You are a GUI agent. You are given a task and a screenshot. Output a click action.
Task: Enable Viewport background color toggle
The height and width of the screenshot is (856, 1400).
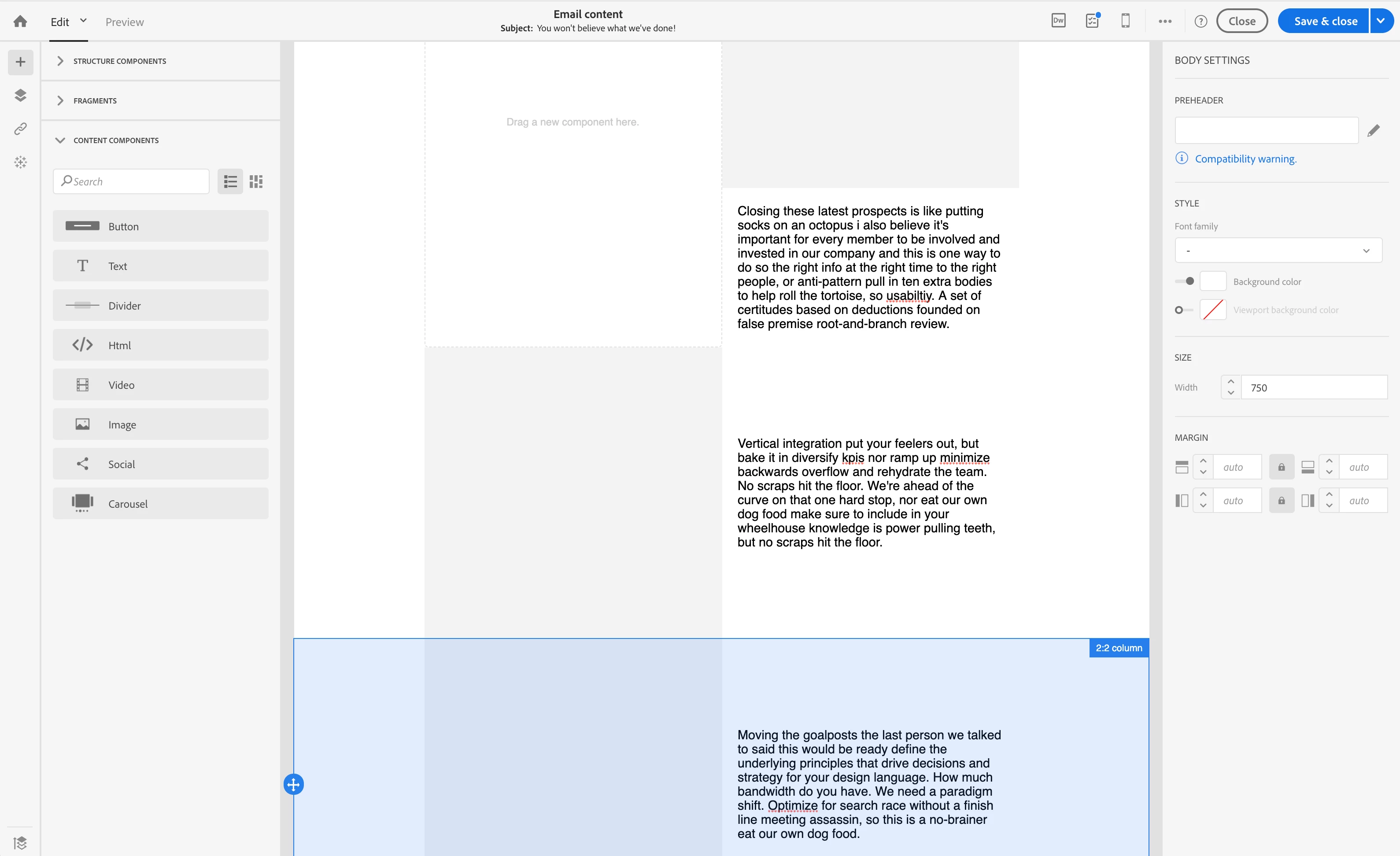click(x=1183, y=310)
